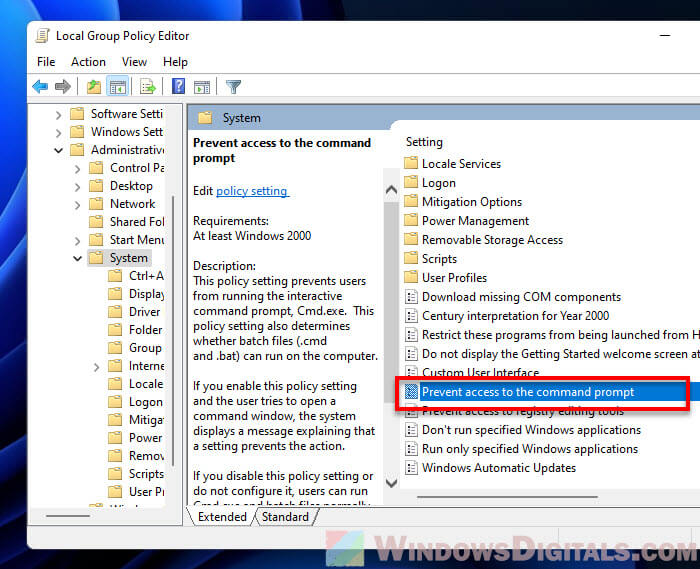The image size is (700, 569).
Task: Click the Up one level folder icon
Action: [94, 87]
